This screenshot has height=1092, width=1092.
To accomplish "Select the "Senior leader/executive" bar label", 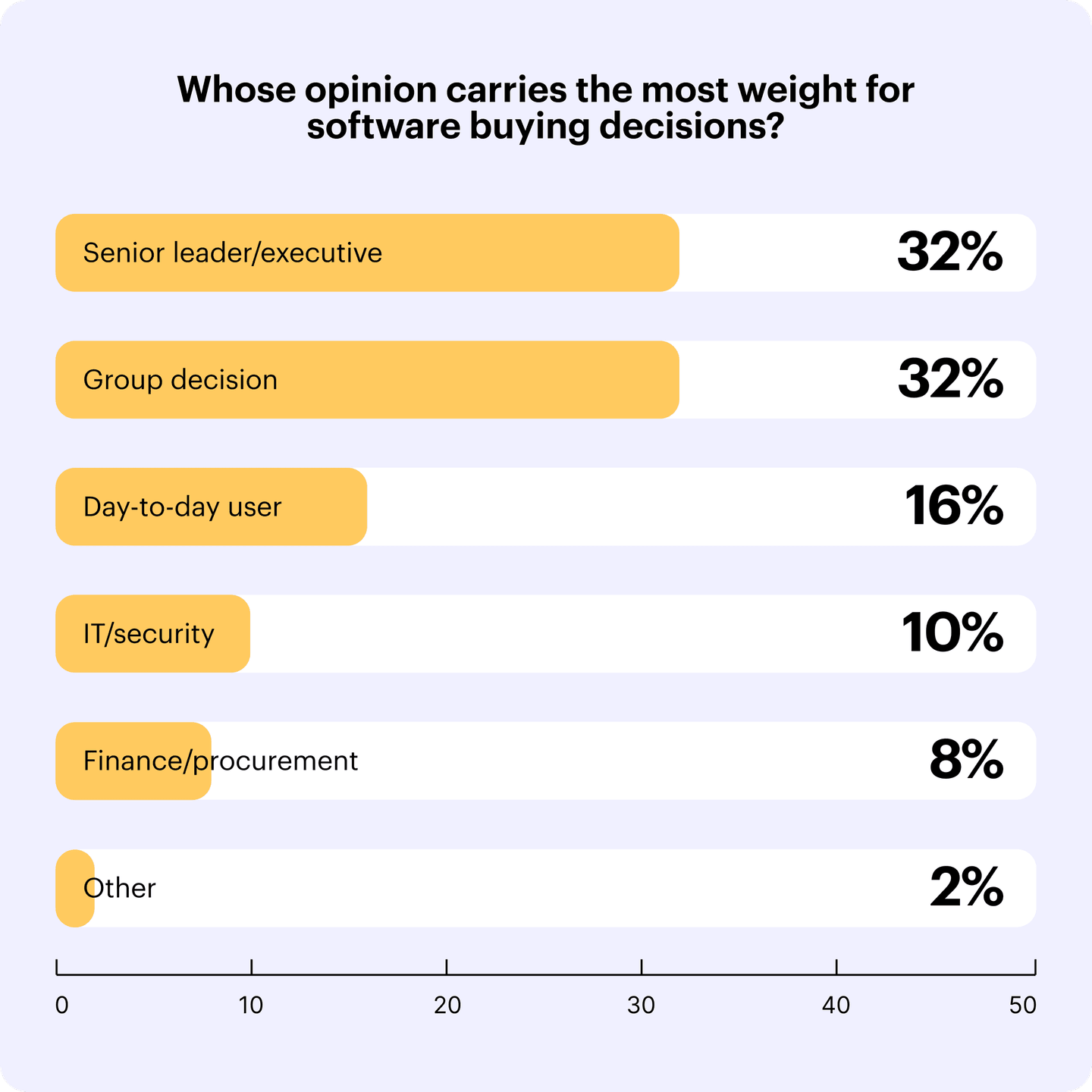I will coord(232,253).
